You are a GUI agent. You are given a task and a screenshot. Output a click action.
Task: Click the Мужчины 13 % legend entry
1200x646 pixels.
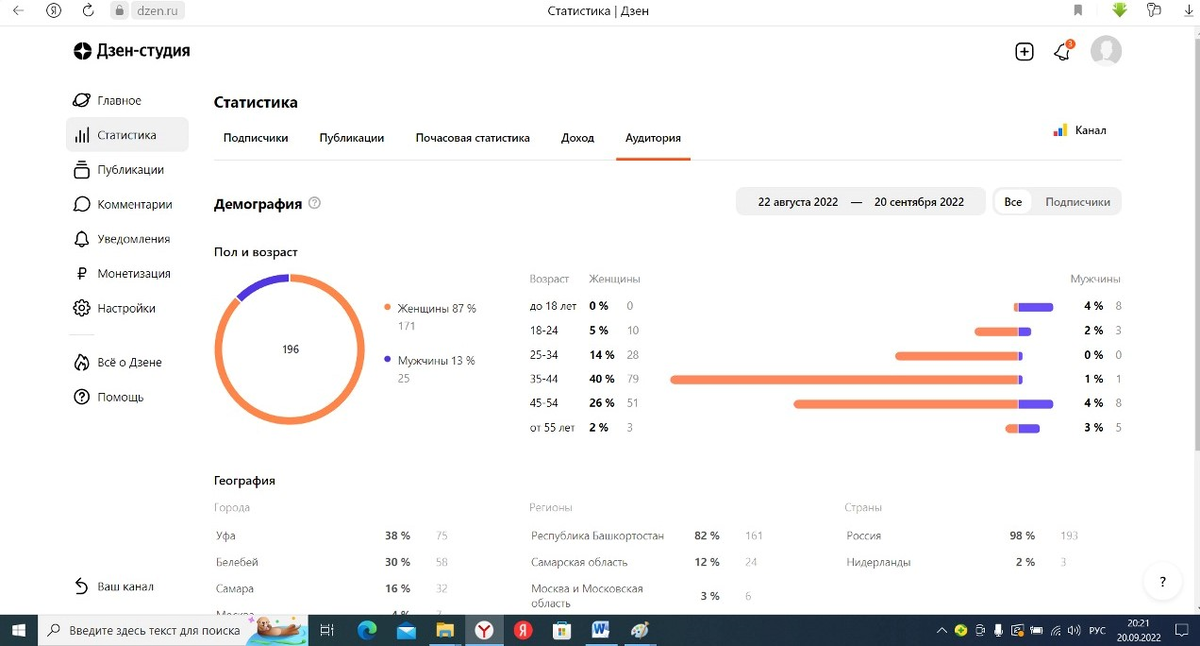pos(430,360)
